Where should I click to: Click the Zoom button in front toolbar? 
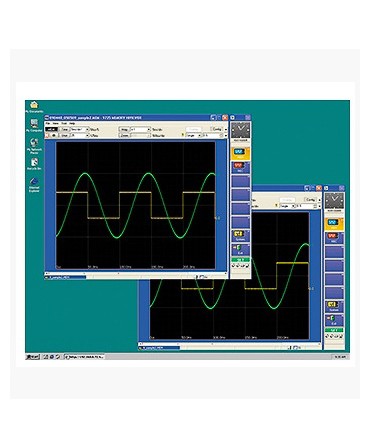124,135
